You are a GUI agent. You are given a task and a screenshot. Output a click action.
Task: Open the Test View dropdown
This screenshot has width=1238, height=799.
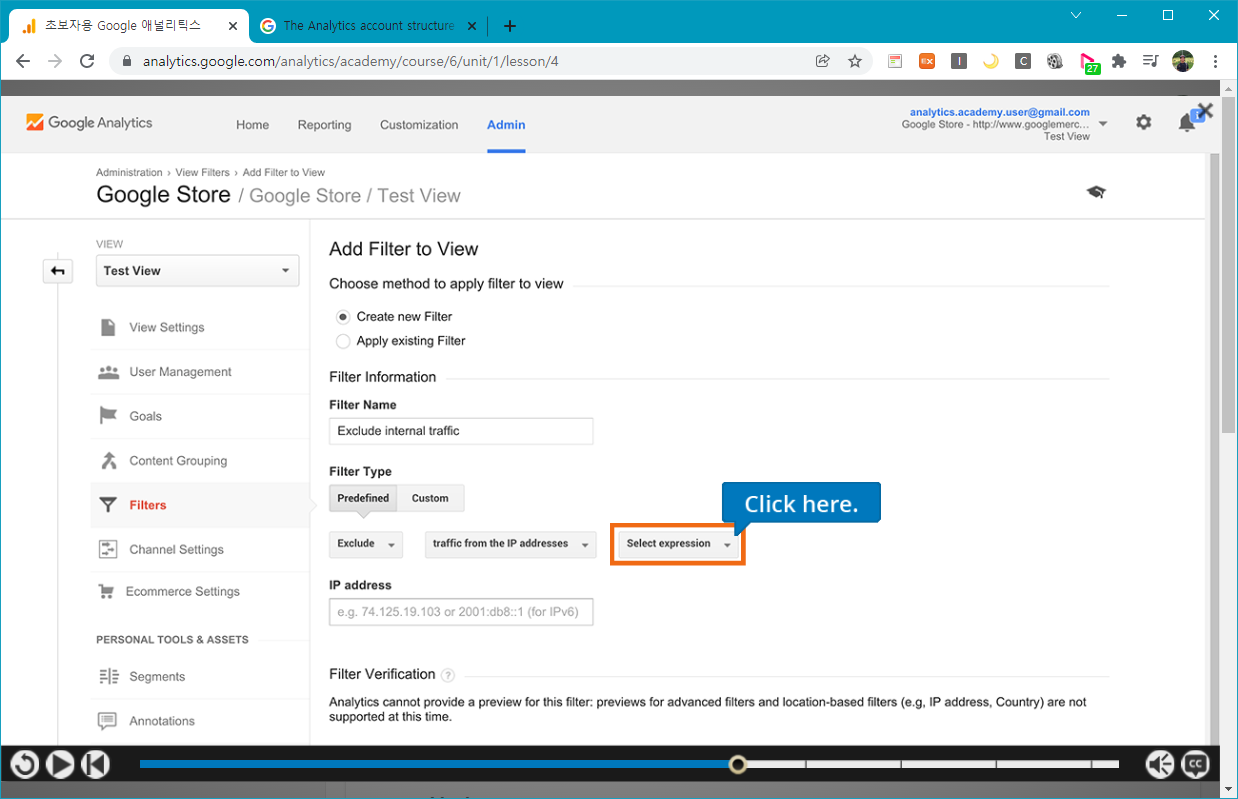click(197, 271)
